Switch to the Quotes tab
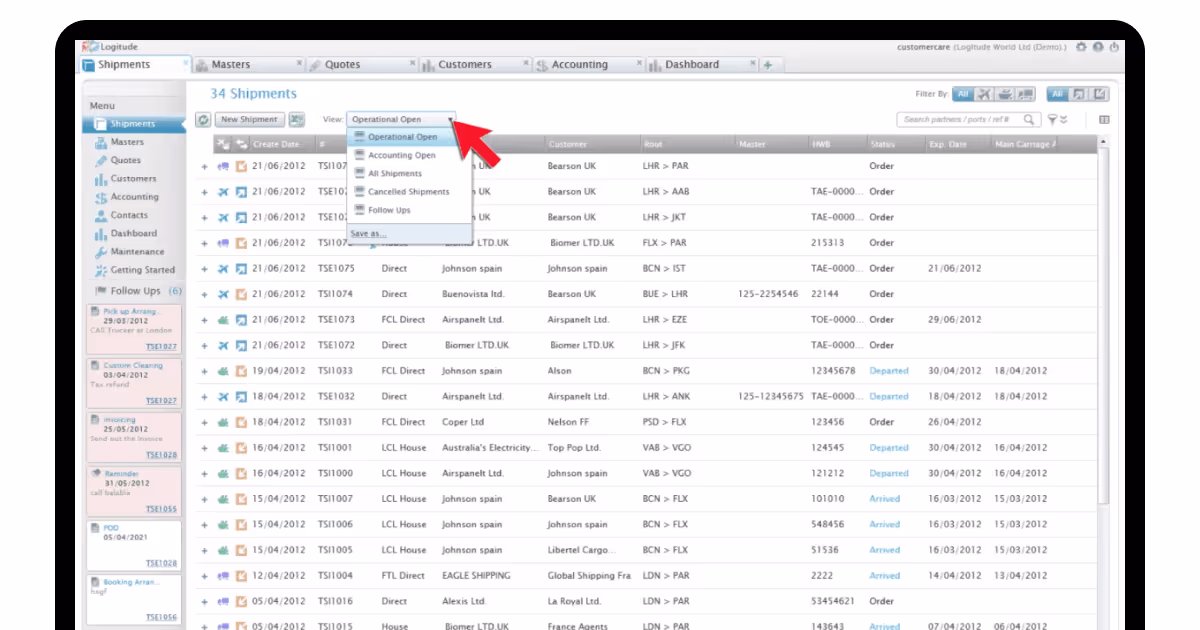 [x=361, y=65]
